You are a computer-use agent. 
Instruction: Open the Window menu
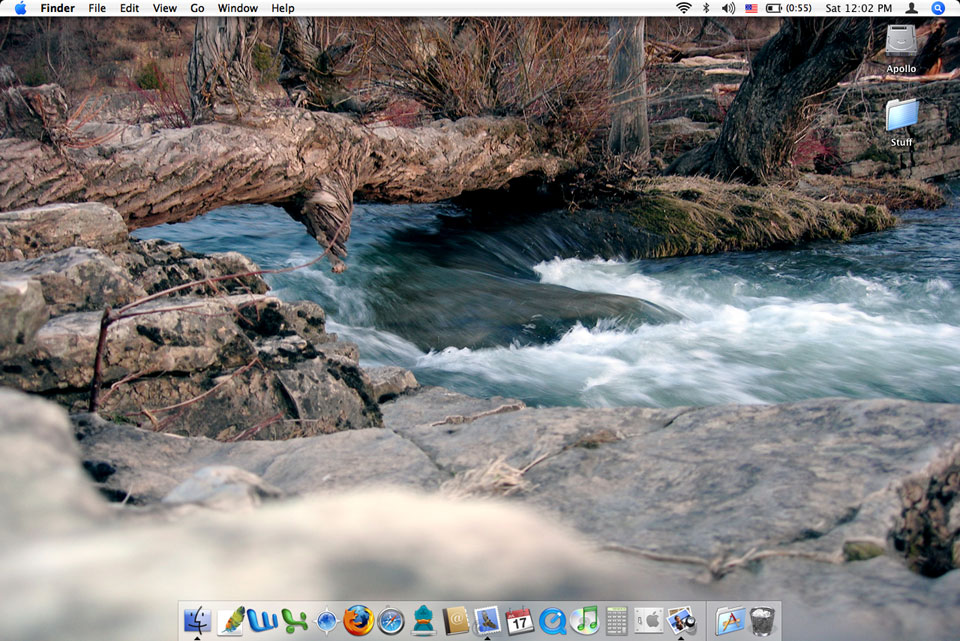point(238,8)
